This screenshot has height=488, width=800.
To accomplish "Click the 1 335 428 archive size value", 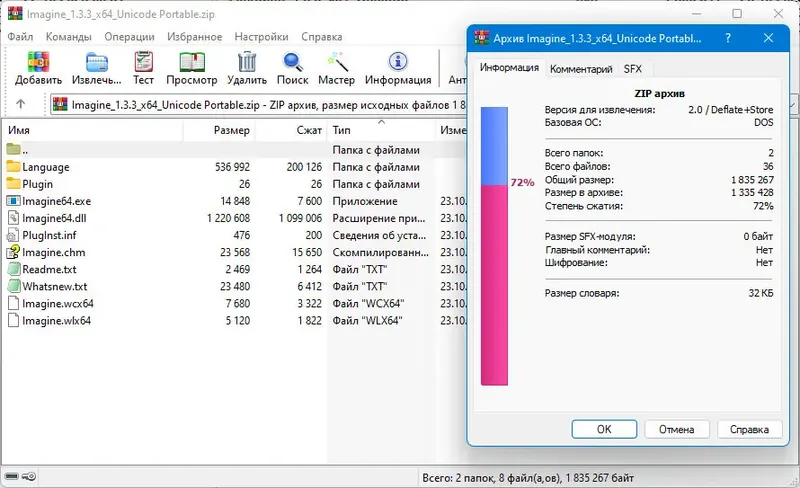I will click(752, 192).
